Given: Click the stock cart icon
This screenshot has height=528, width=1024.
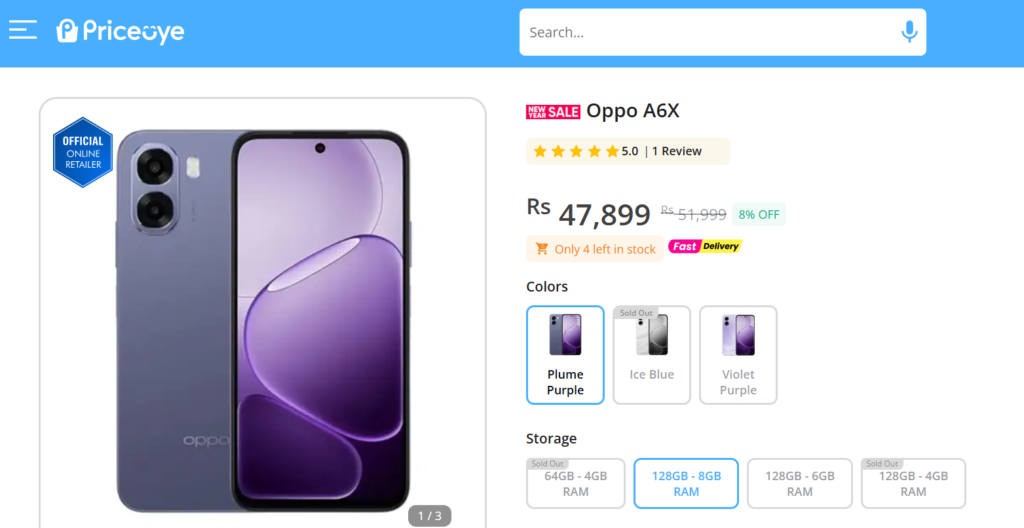Looking at the screenshot, I should [x=542, y=249].
